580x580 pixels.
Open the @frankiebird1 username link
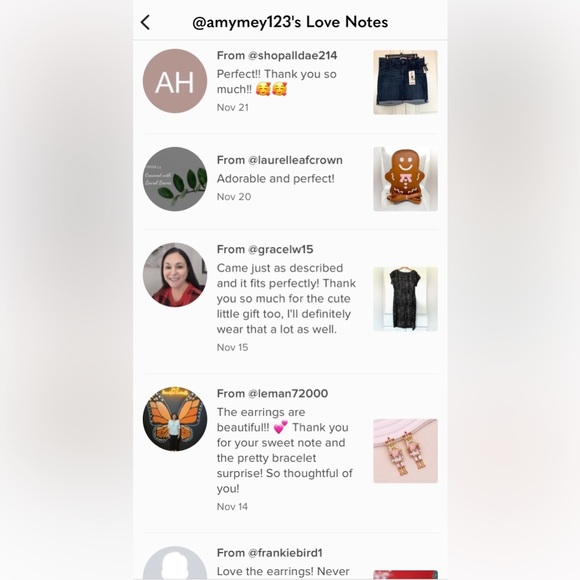[x=285, y=553]
